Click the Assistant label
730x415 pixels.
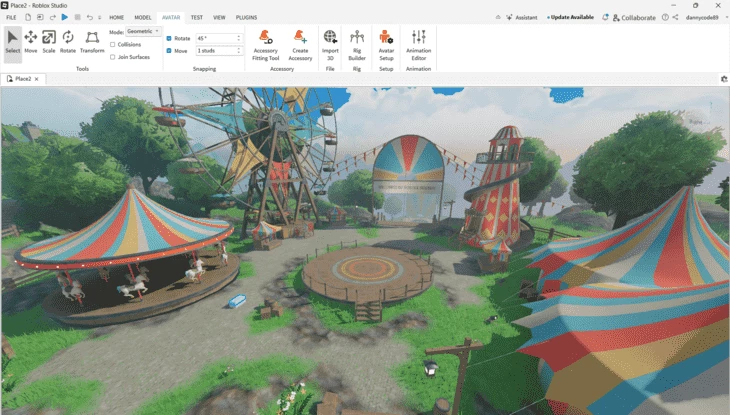526,17
